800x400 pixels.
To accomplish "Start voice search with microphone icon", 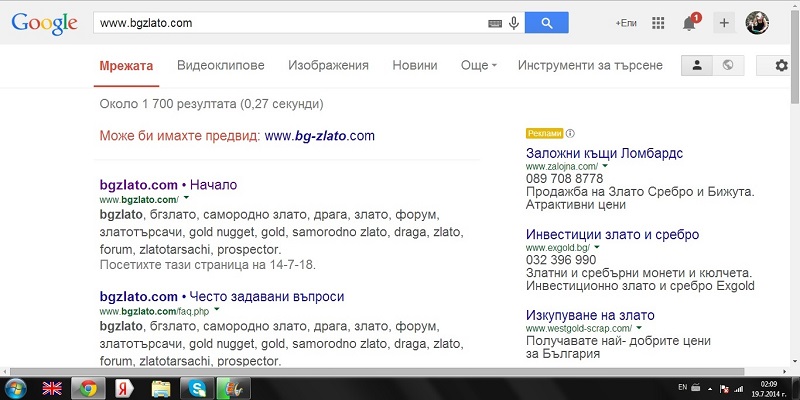I will coord(514,23).
